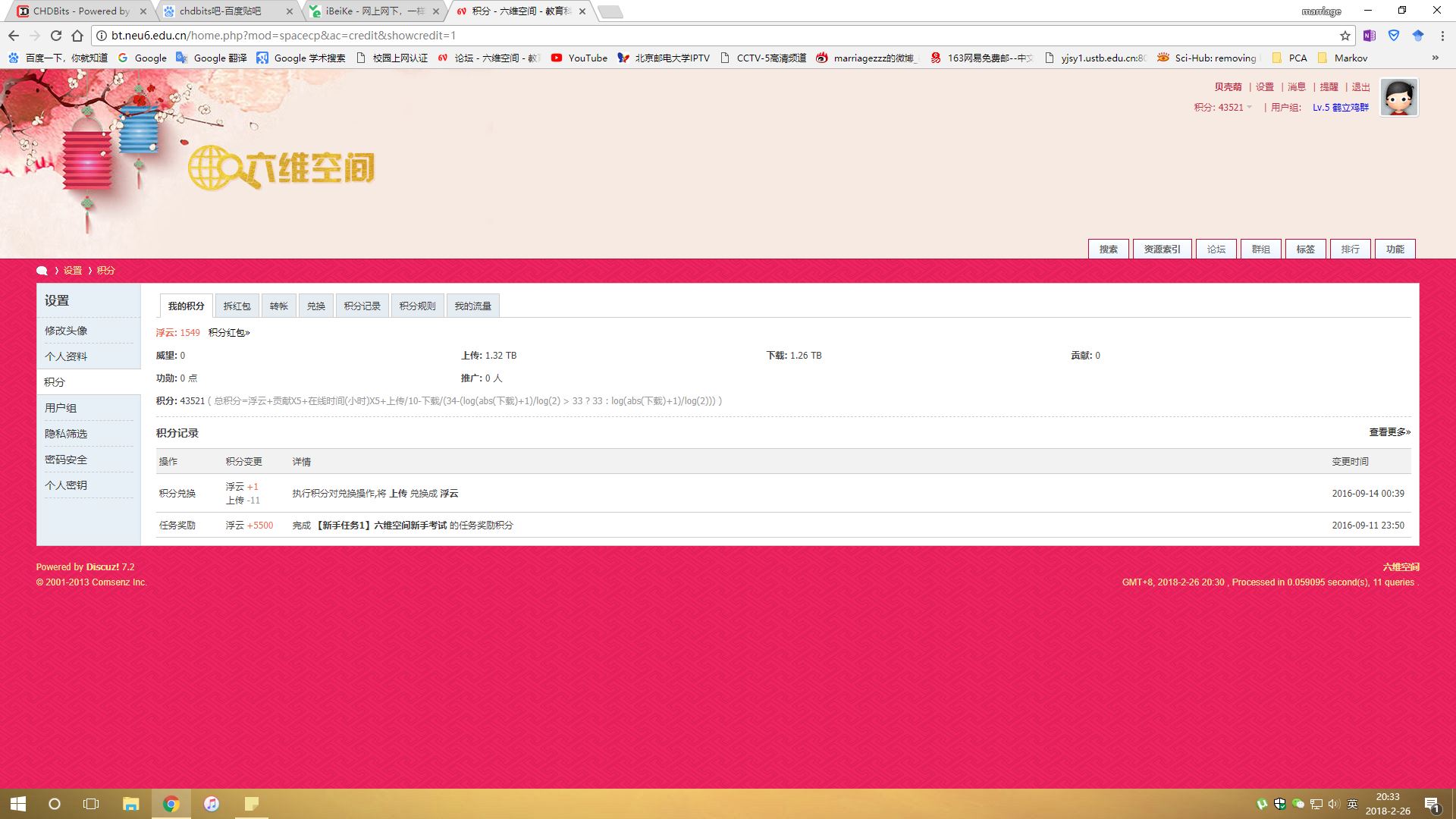Open the 积分规则 tab
The height and width of the screenshot is (819, 1456).
point(417,306)
